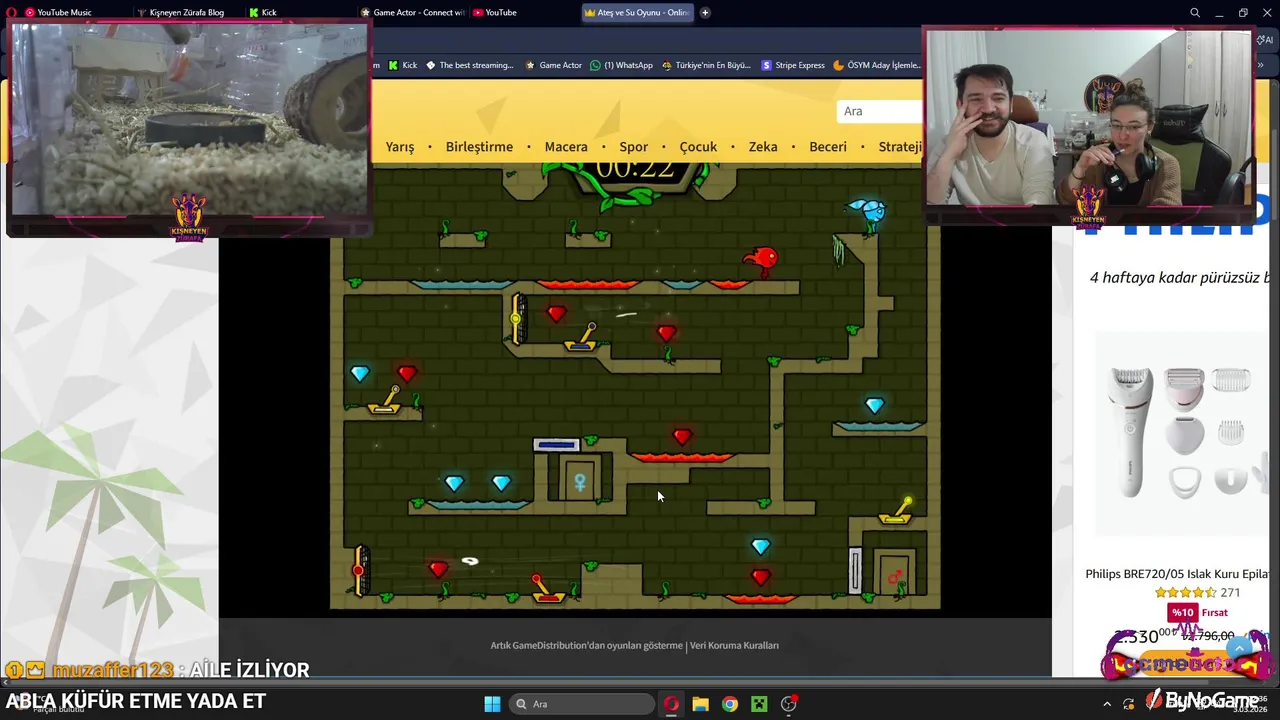The width and height of the screenshot is (1280, 720).
Task: Open the Yarış game category
Action: [x=400, y=147]
